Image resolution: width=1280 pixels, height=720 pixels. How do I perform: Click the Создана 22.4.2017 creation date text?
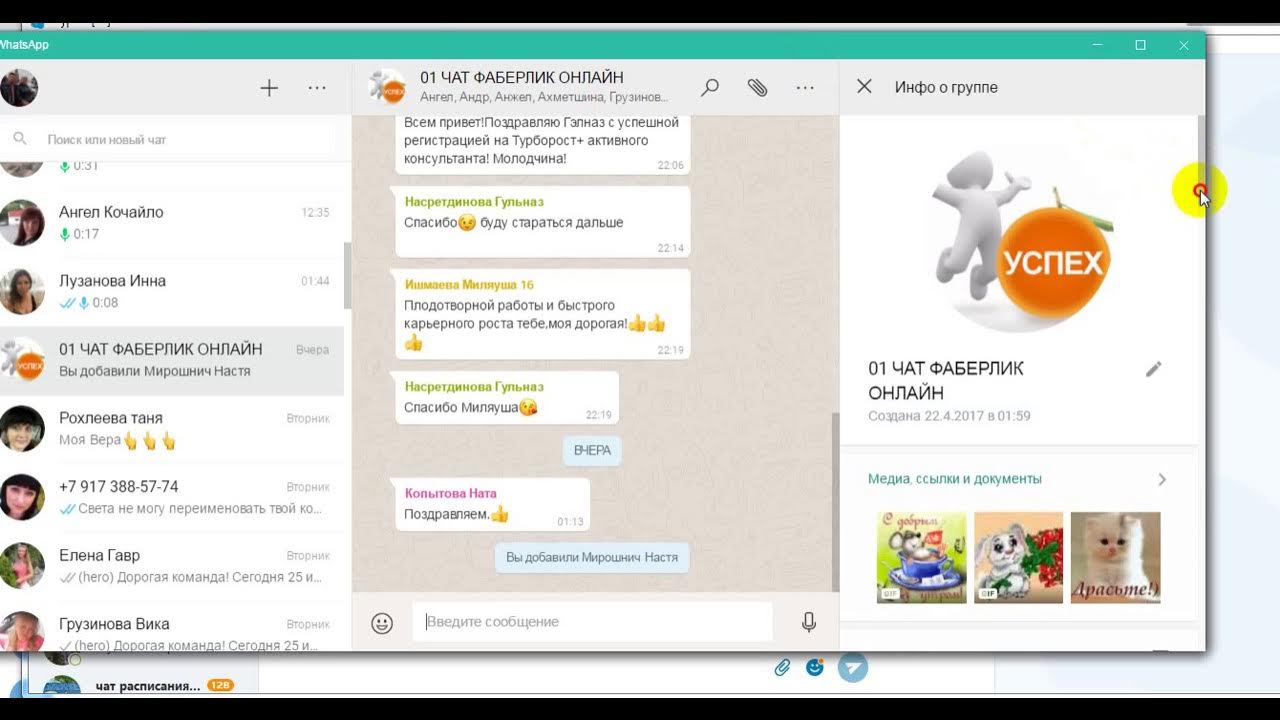coord(949,416)
